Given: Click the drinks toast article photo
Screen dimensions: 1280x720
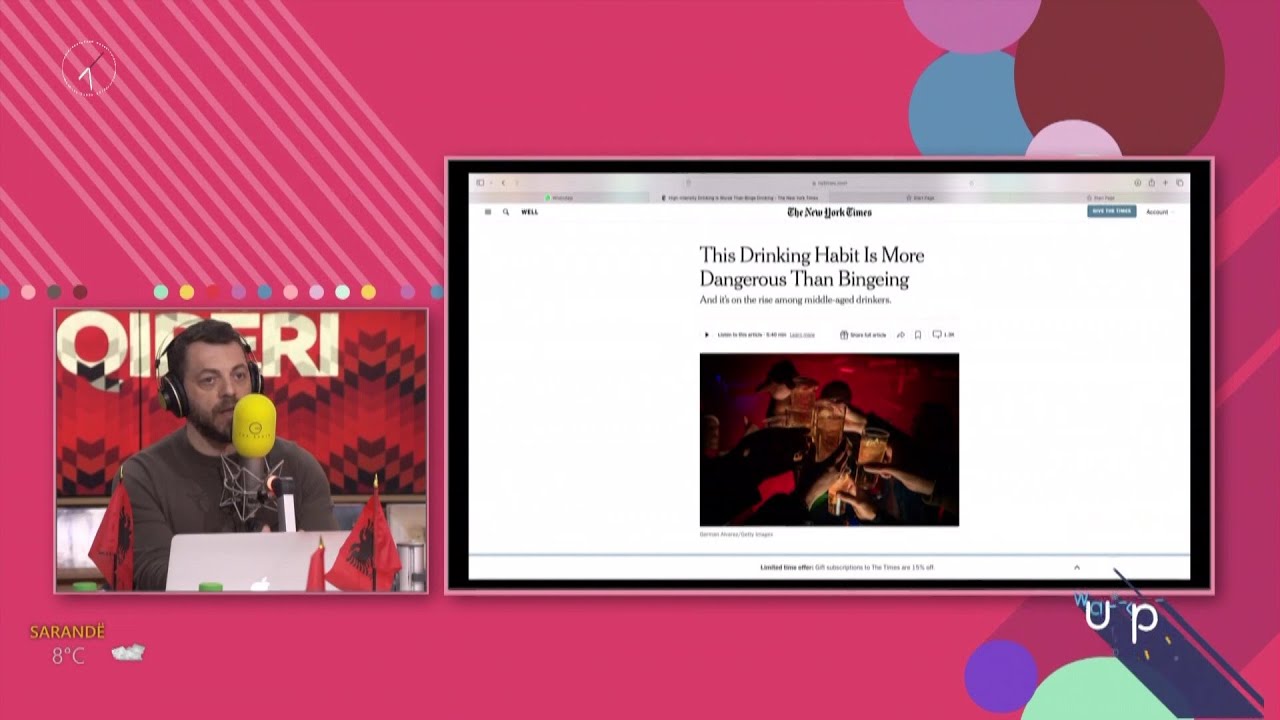Looking at the screenshot, I should click(x=829, y=439).
